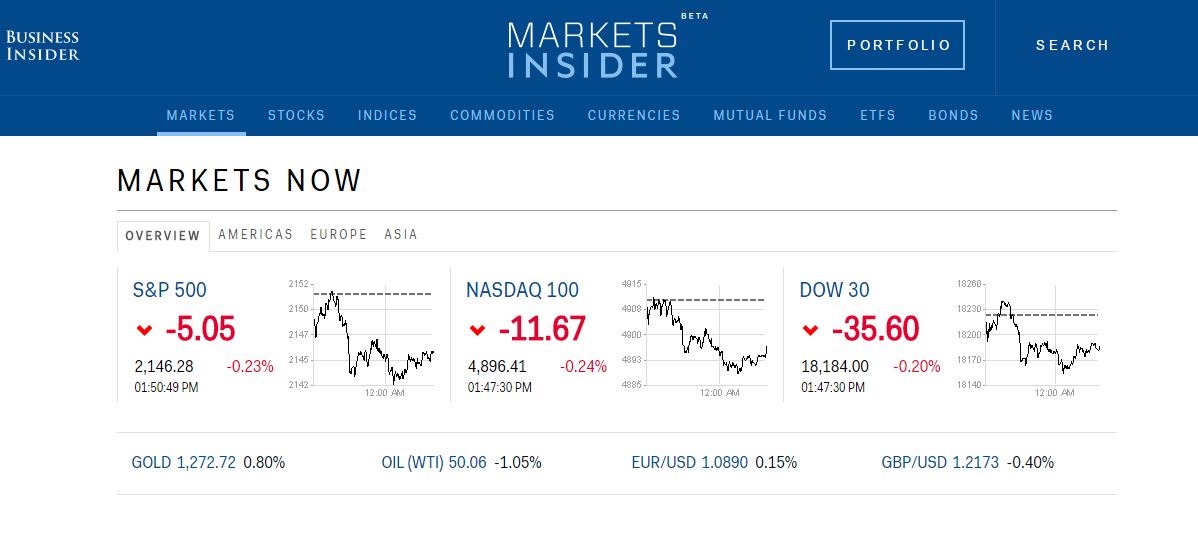Open the Commodities menu item
This screenshot has height=540, width=1198.
point(502,115)
